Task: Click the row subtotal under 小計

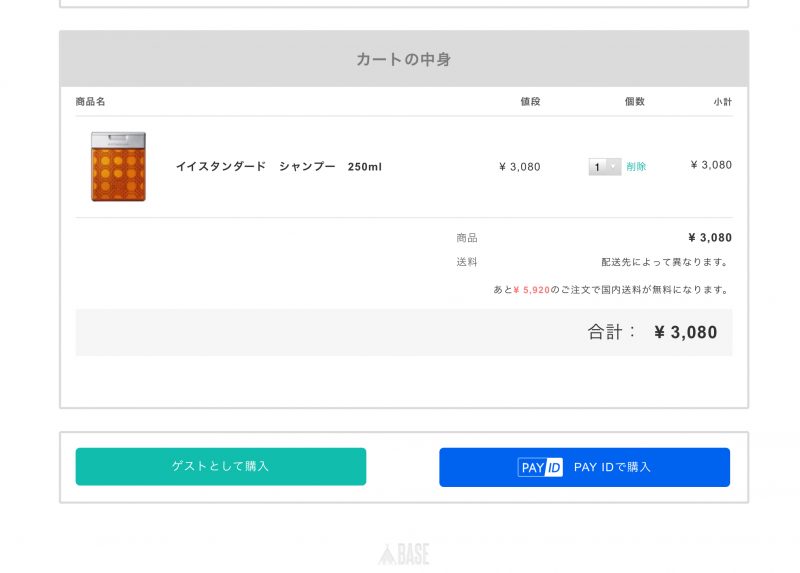Action: coord(711,165)
